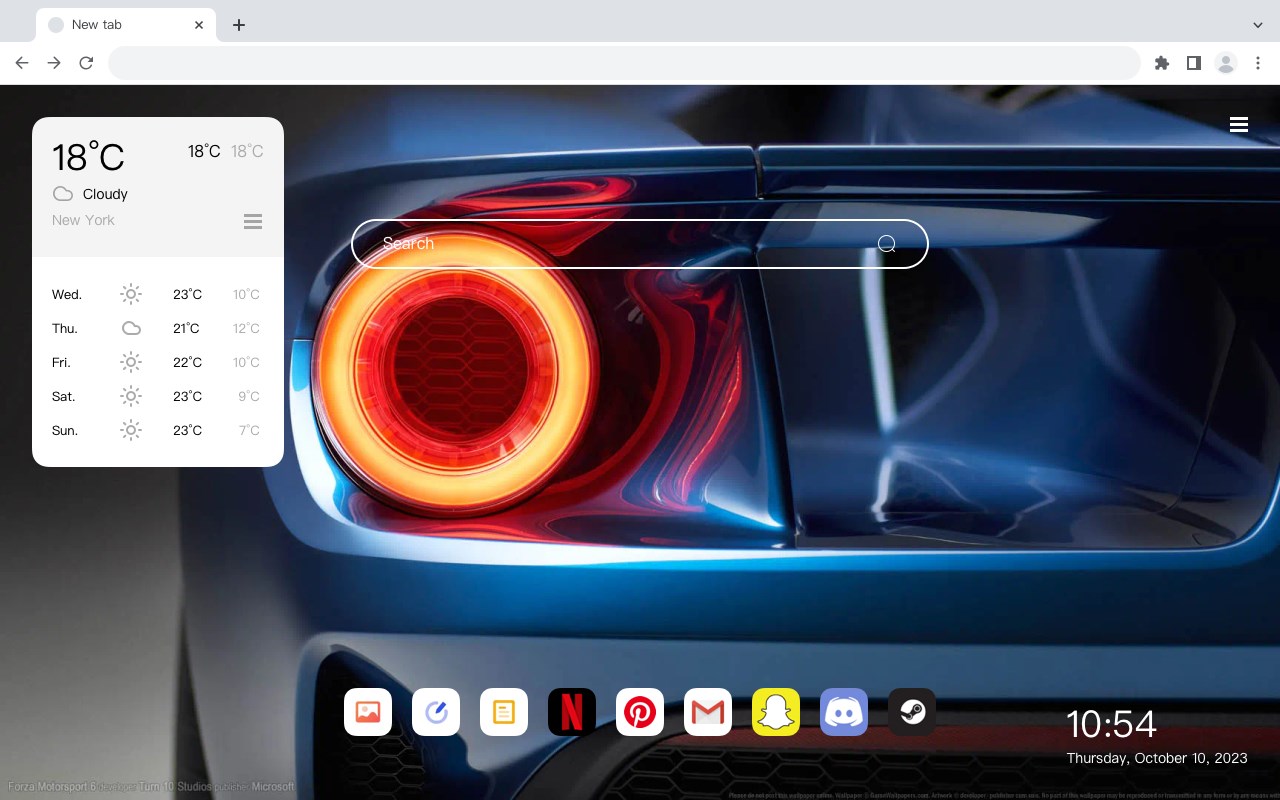Click the "Cloudy" condition label
Image resolution: width=1280 pixels, height=800 pixels.
[x=105, y=194]
